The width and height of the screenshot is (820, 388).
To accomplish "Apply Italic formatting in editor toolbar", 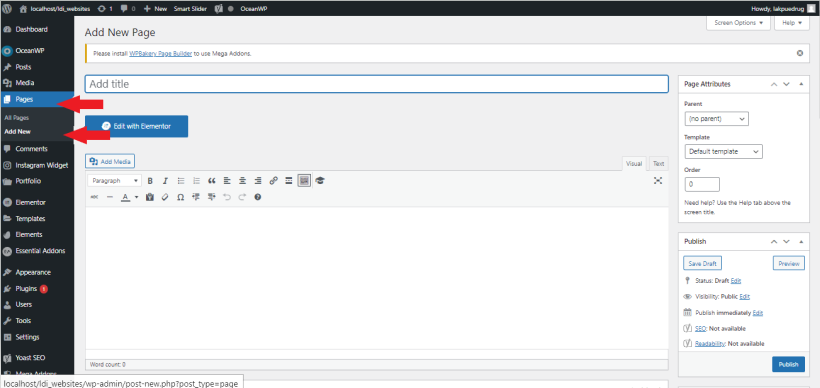I will [x=165, y=181].
